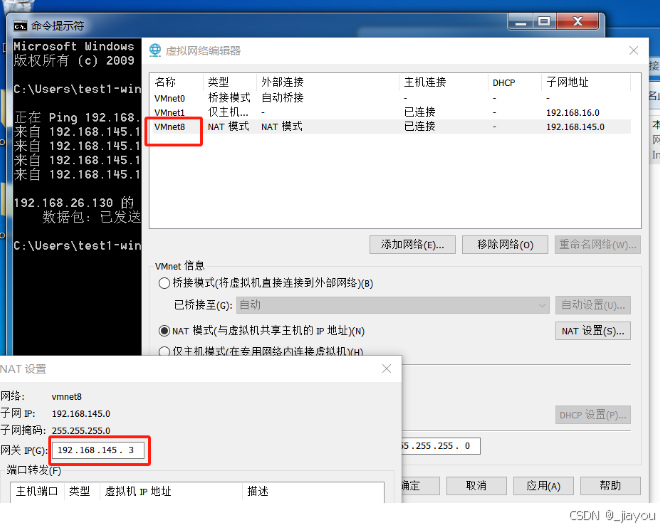Click the 应用(A) button
This screenshot has width=660, height=529.
pyautogui.click(x=543, y=486)
